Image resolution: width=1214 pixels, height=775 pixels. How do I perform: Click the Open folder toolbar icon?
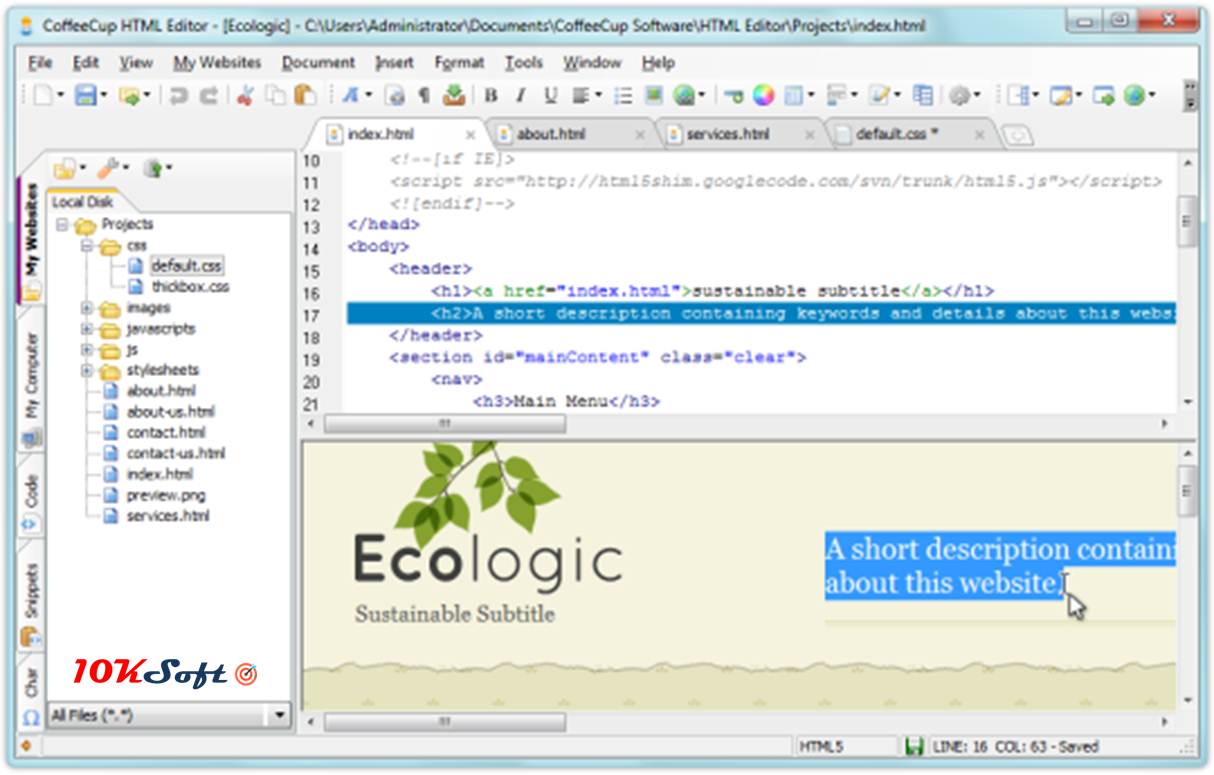tap(128, 95)
